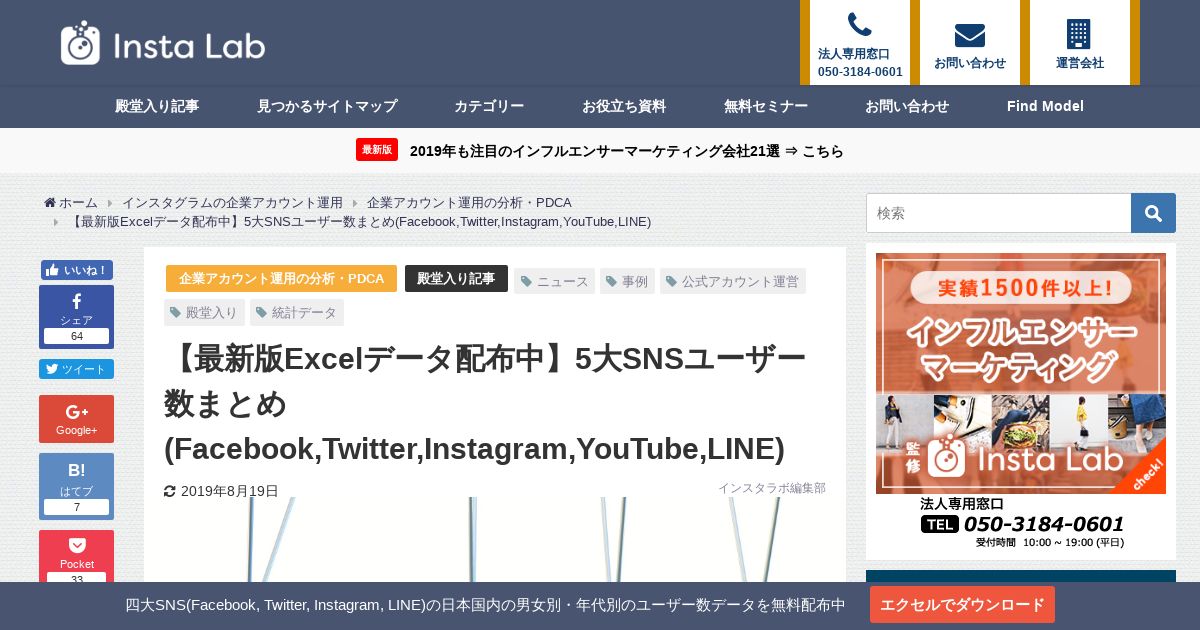Click the article date 2019年8月19日

click(x=229, y=491)
